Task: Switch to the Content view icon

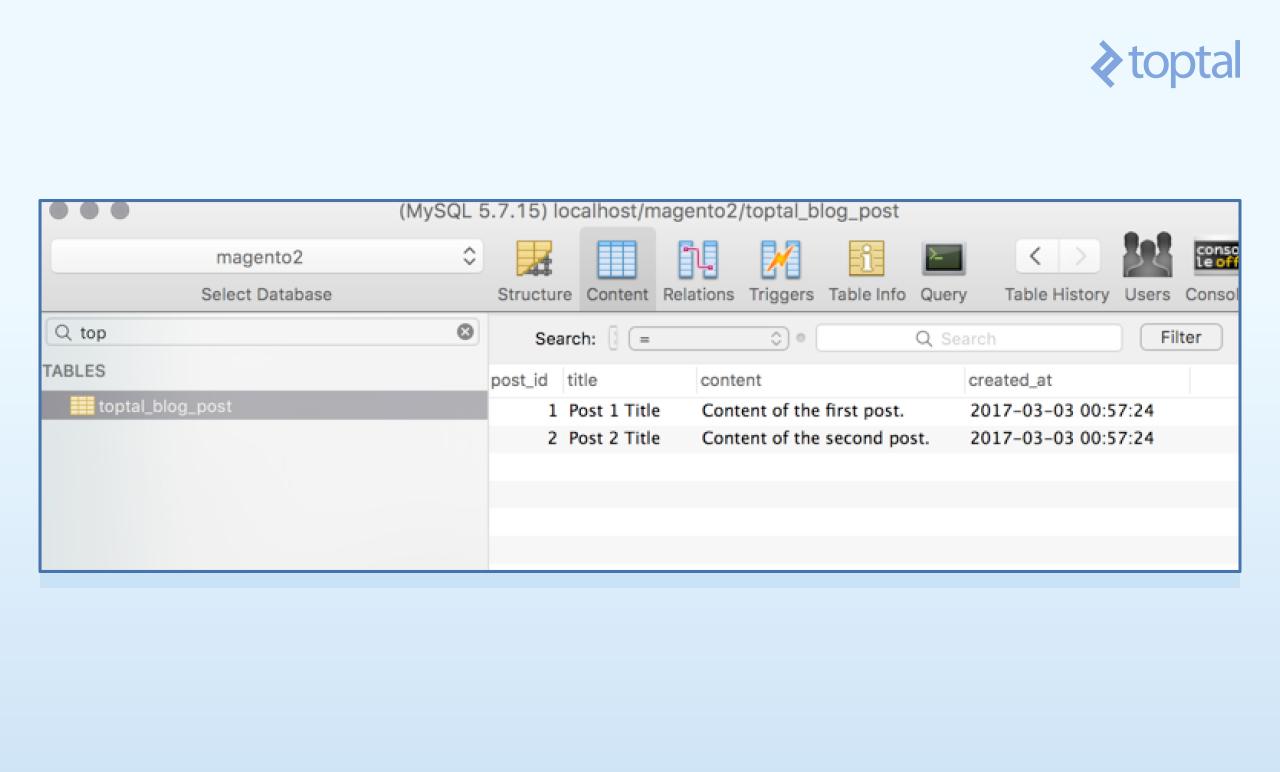Action: pos(617,260)
